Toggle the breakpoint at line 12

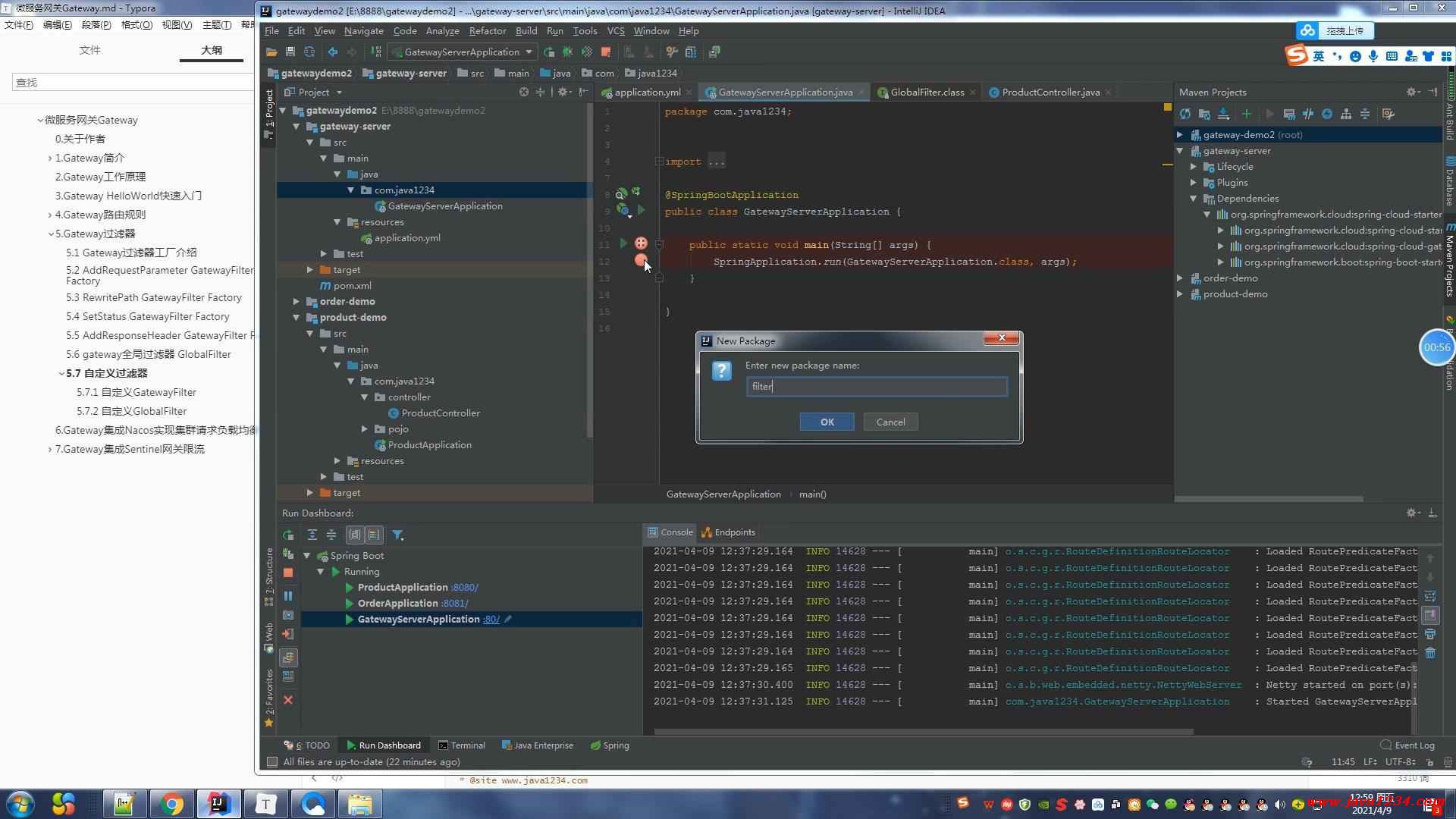click(641, 260)
